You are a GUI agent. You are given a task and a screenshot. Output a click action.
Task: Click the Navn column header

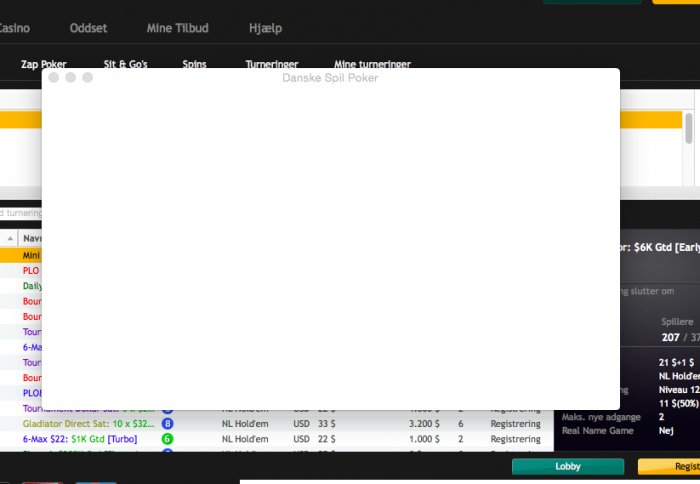pos(32,238)
